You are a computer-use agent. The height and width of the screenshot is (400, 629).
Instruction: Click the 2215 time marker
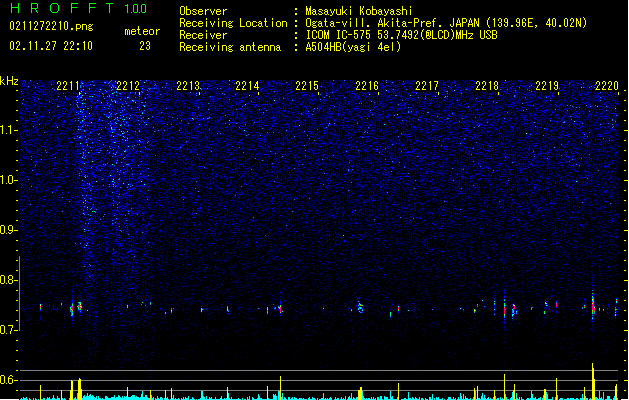pos(307,86)
